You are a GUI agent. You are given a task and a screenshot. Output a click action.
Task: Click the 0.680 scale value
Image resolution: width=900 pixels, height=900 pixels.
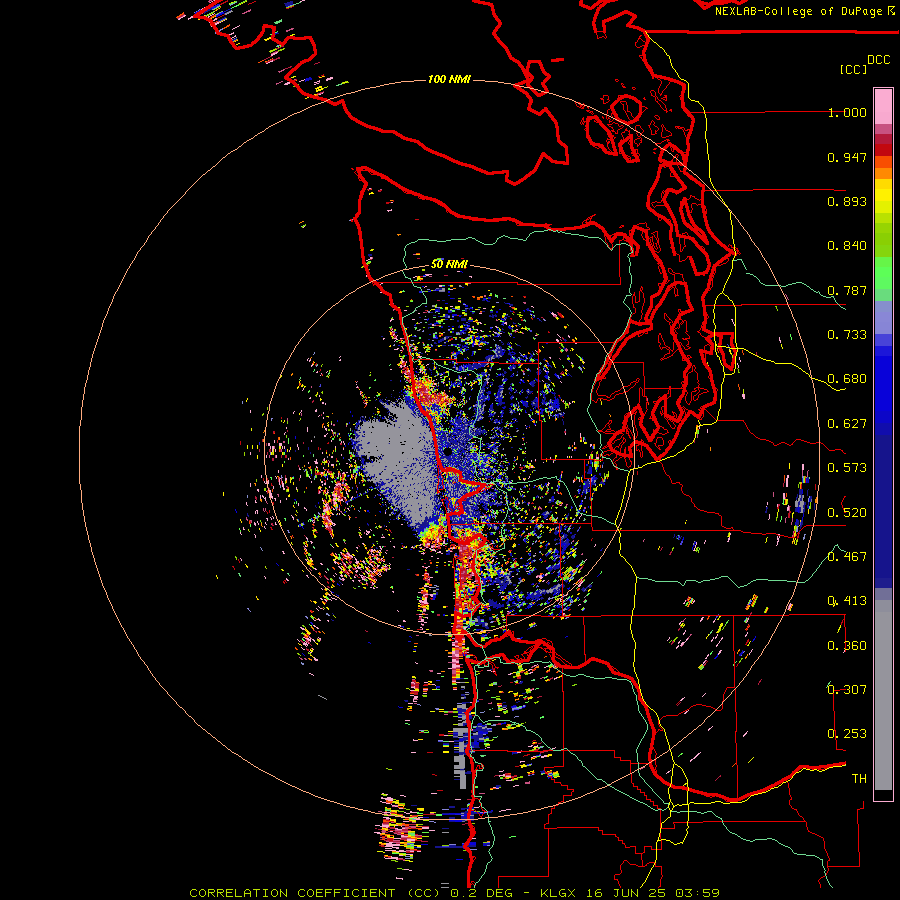(847, 379)
